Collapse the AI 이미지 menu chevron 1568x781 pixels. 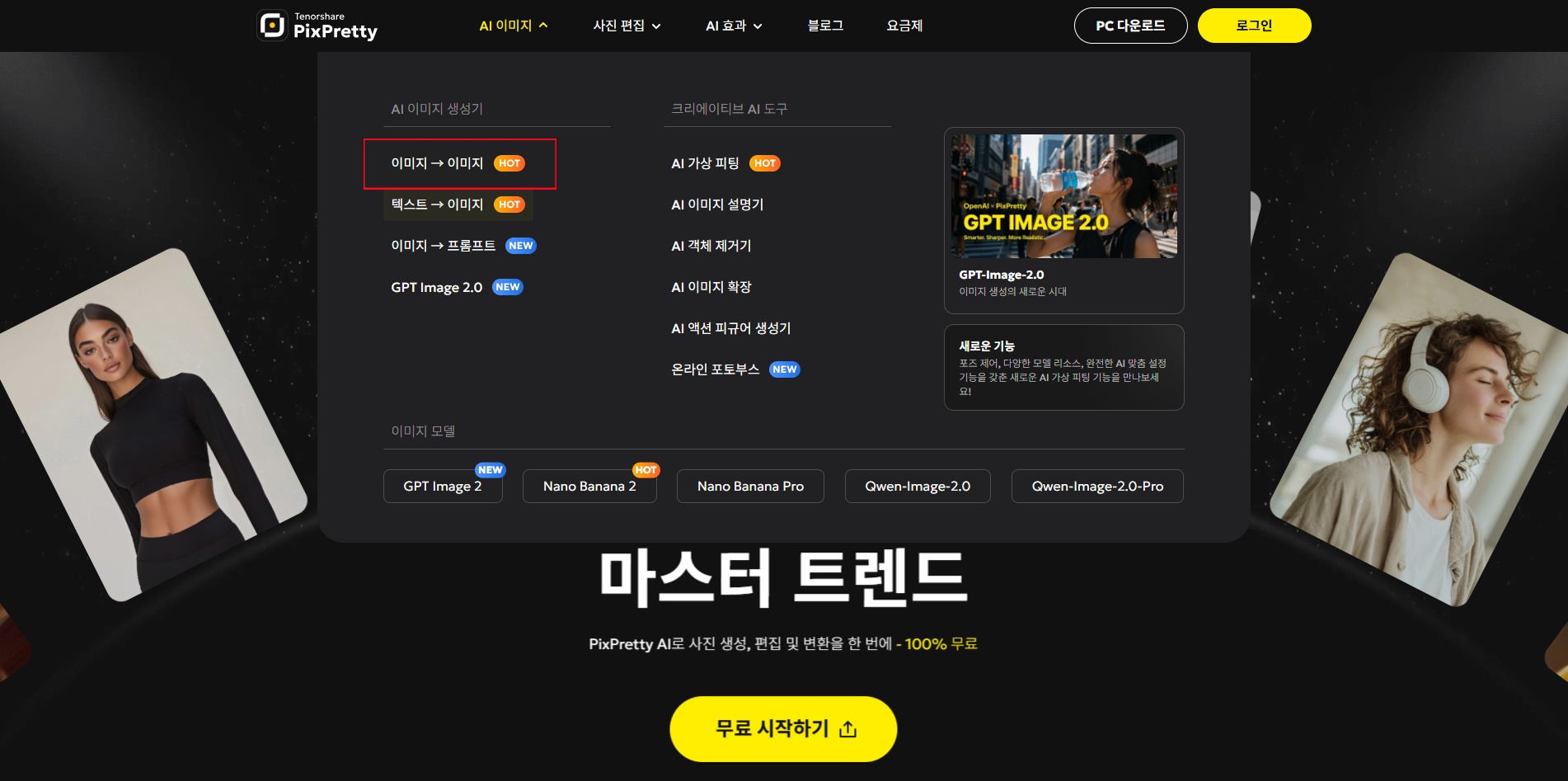pos(543,26)
